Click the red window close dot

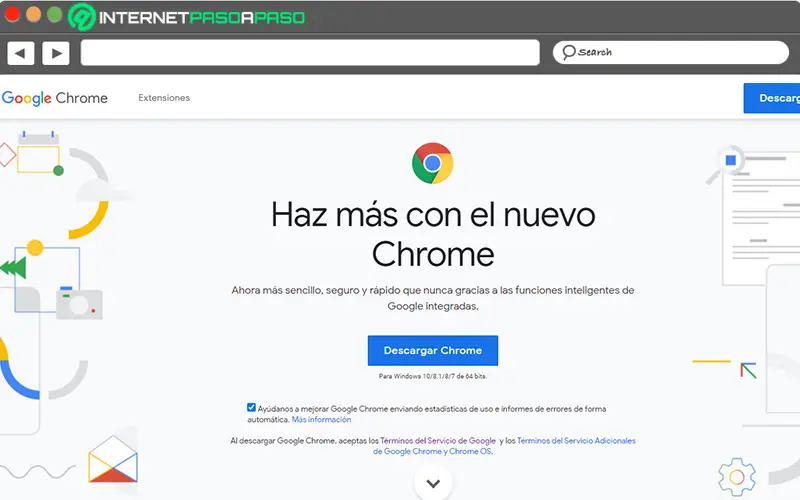tap(11, 14)
